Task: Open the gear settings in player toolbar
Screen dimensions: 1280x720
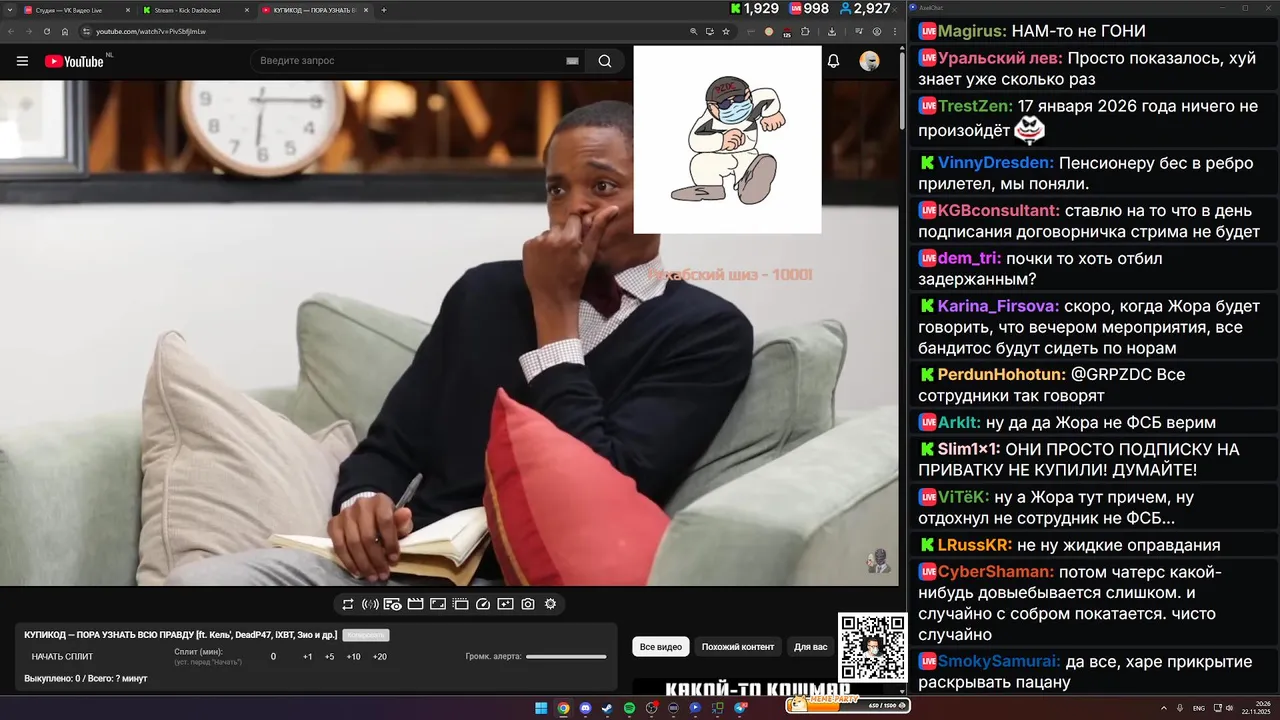Action: [x=550, y=604]
